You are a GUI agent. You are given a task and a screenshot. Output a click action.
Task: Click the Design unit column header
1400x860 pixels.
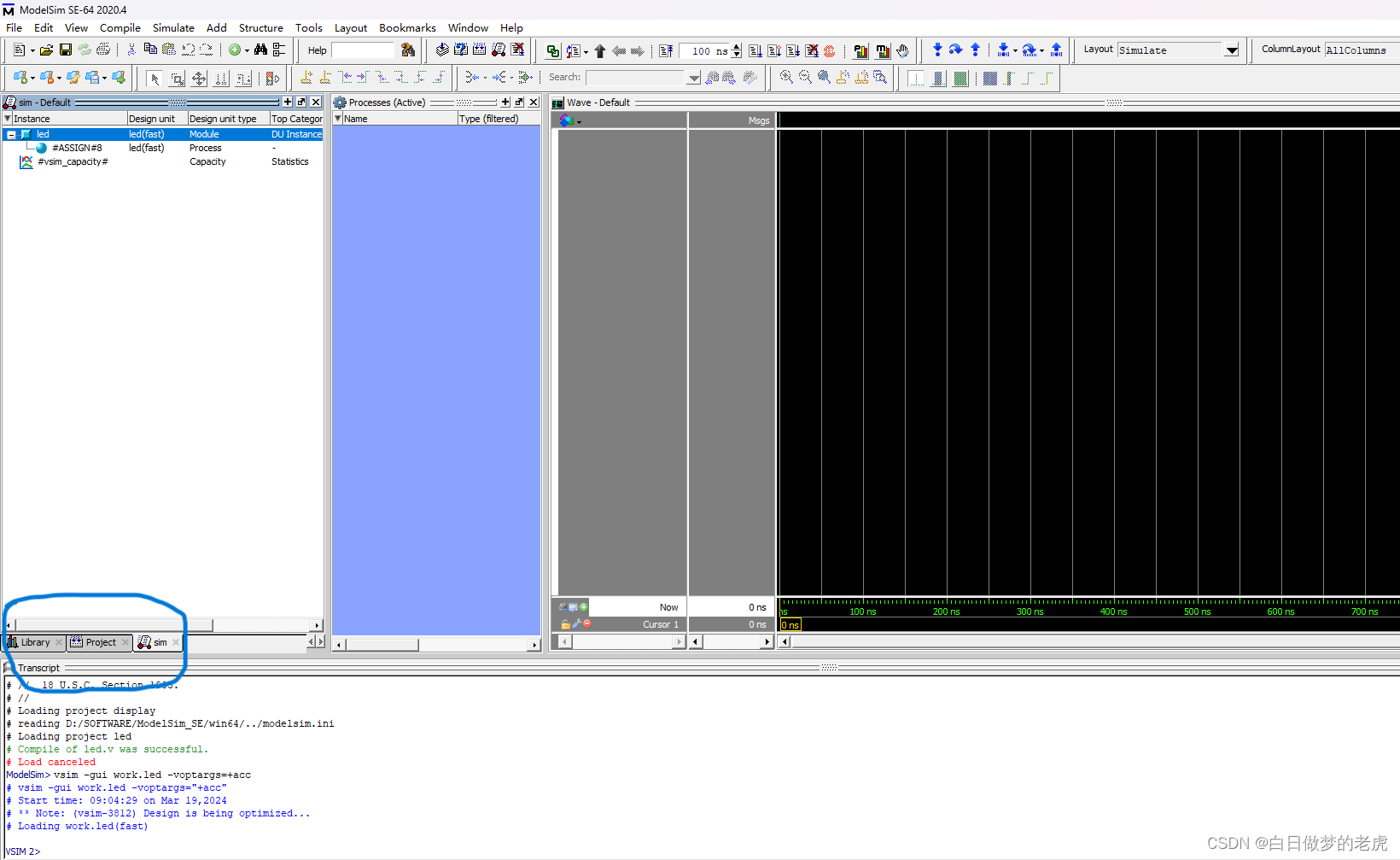[x=157, y=119]
